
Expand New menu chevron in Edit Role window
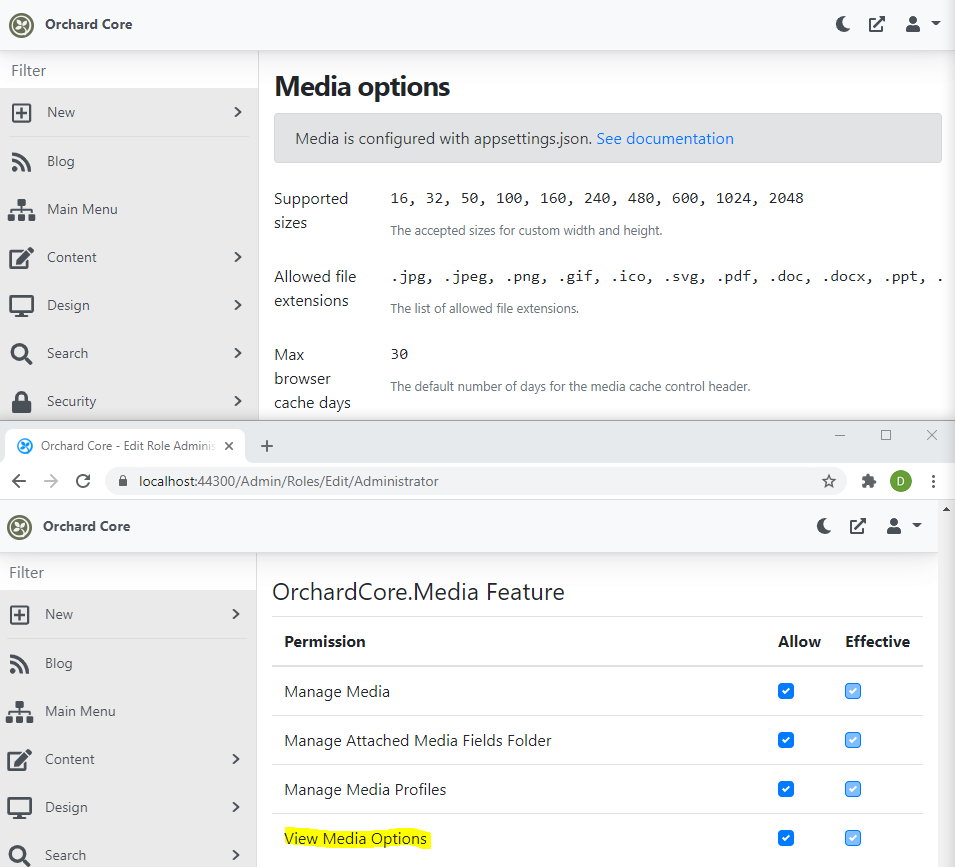click(236, 614)
